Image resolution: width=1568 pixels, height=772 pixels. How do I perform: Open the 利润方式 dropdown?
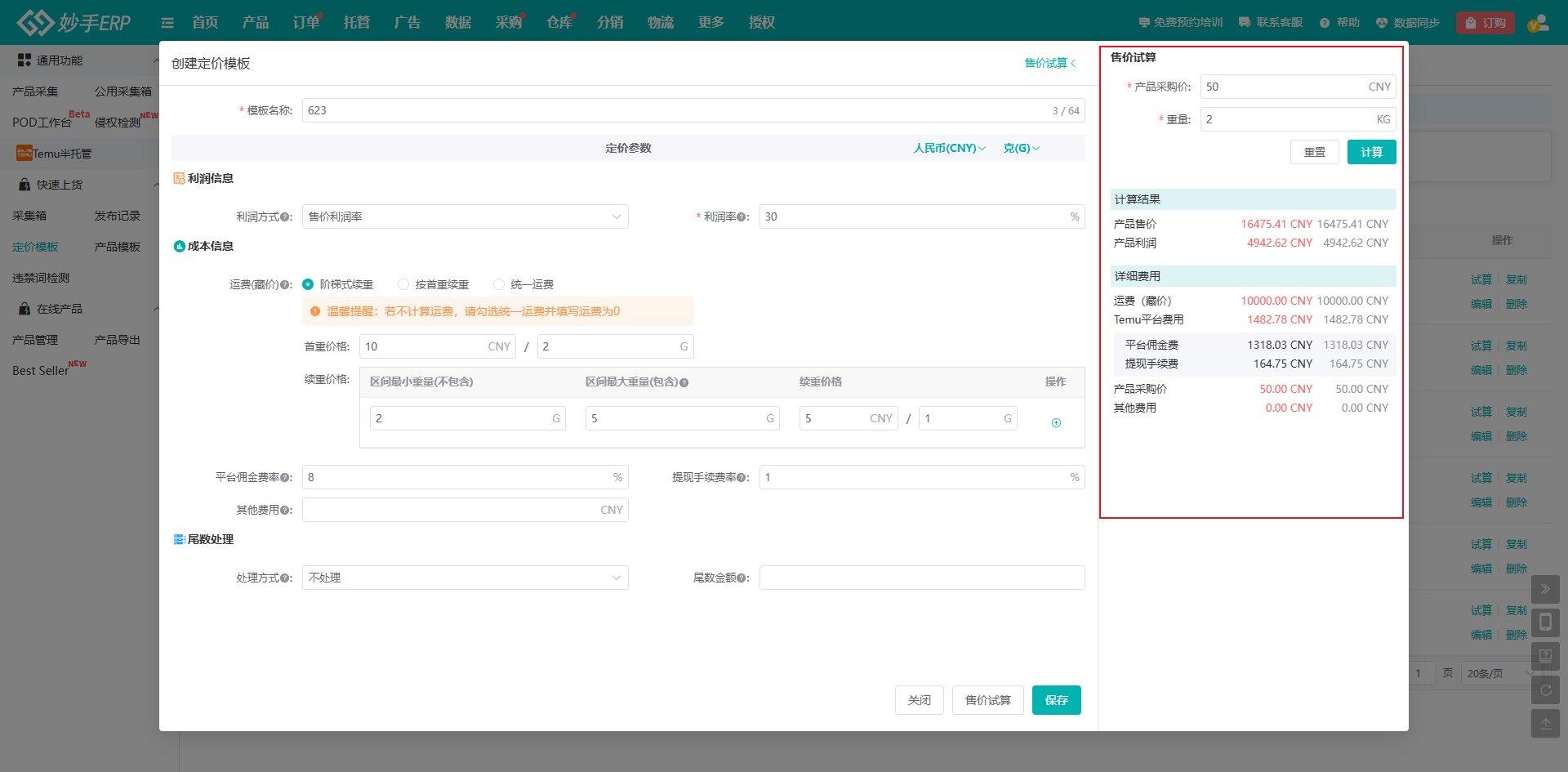(465, 216)
